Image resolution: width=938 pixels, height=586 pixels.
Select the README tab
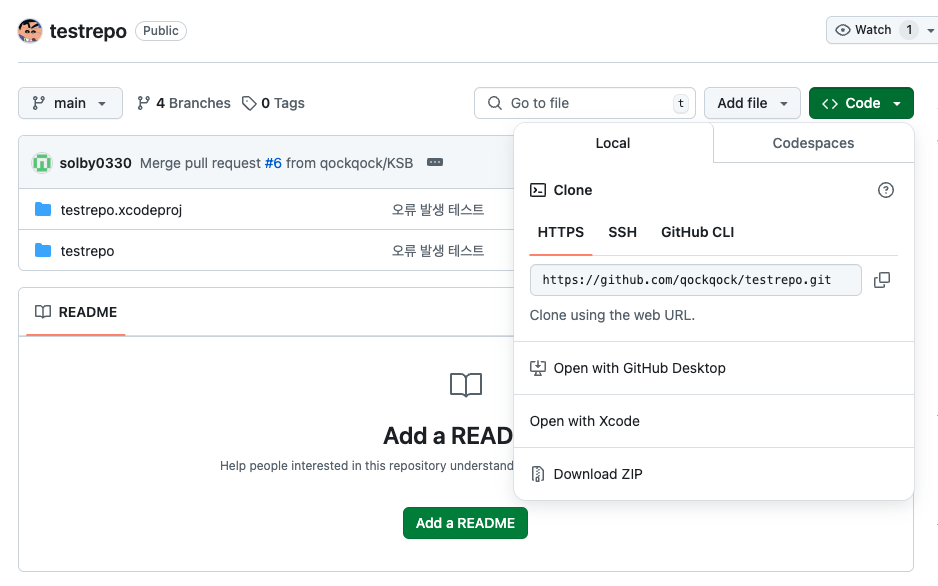click(76, 312)
